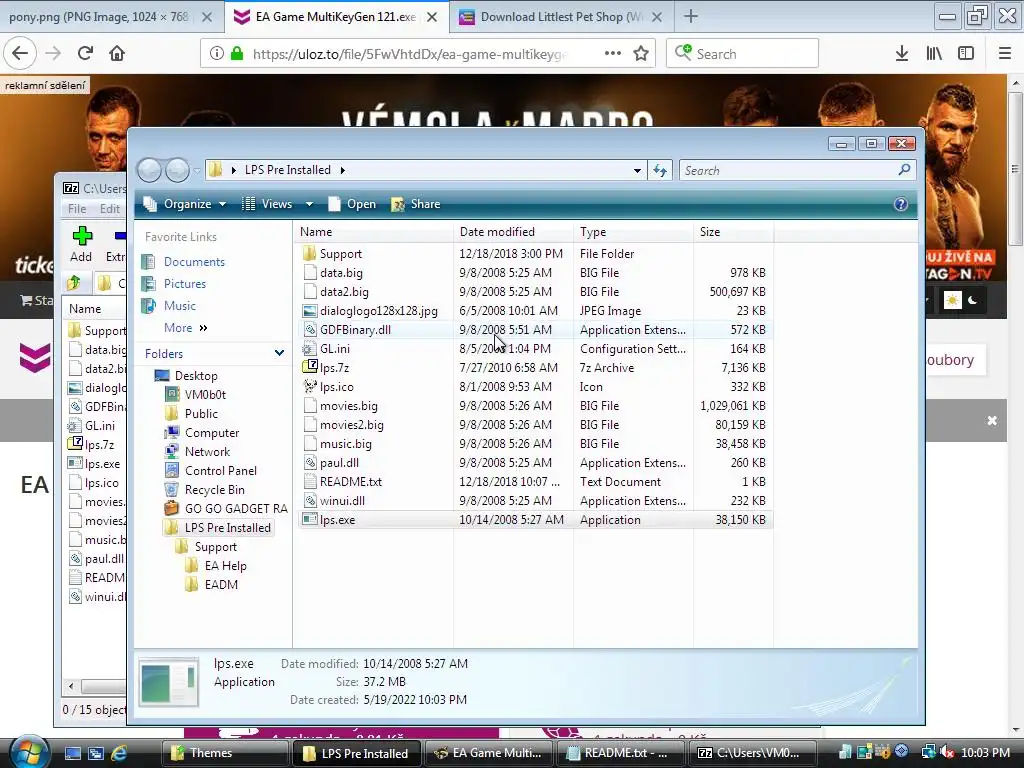Select the Support folder icon in Explorer list
The width and height of the screenshot is (1024, 768).
(x=310, y=253)
